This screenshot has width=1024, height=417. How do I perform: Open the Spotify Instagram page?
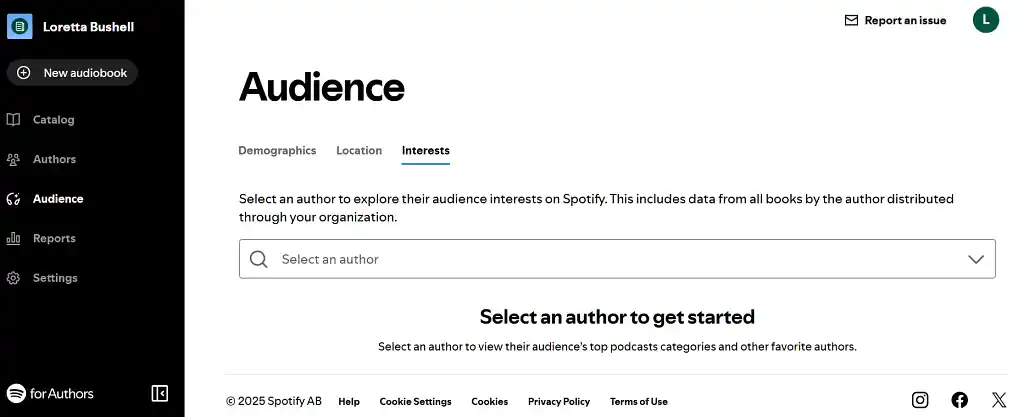(920, 400)
